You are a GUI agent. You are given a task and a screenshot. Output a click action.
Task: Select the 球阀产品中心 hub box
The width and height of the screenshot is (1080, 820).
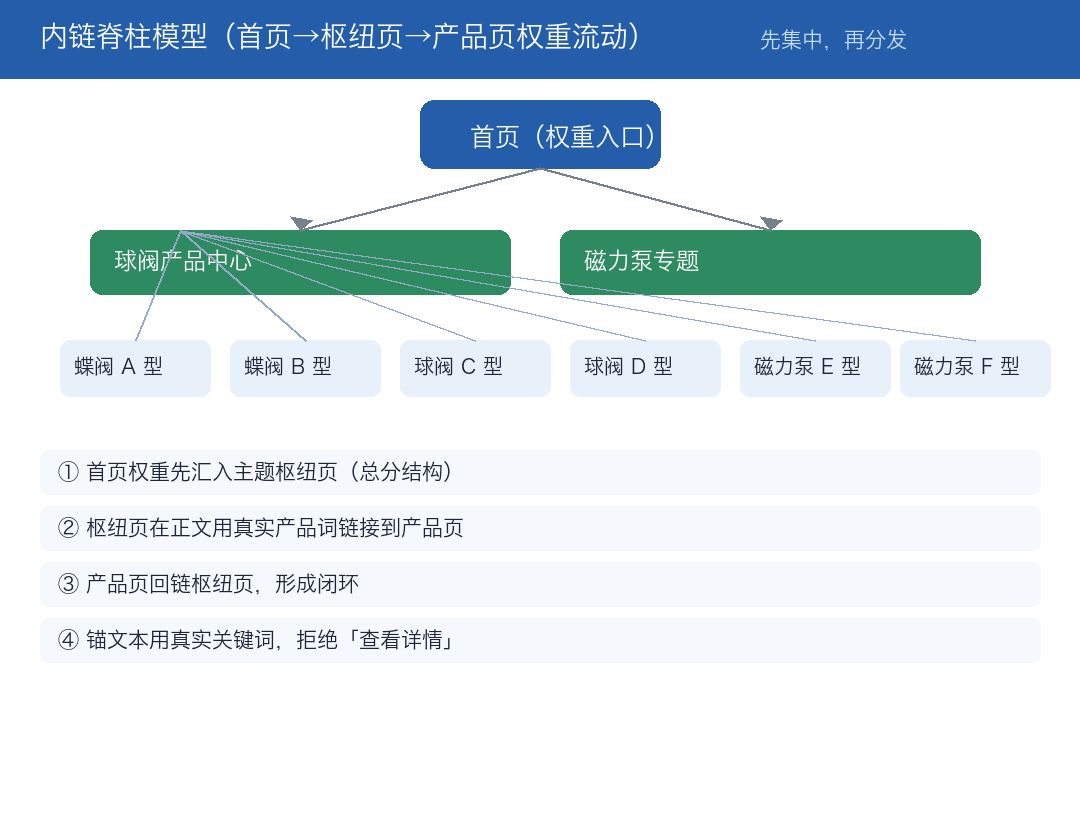click(x=300, y=262)
